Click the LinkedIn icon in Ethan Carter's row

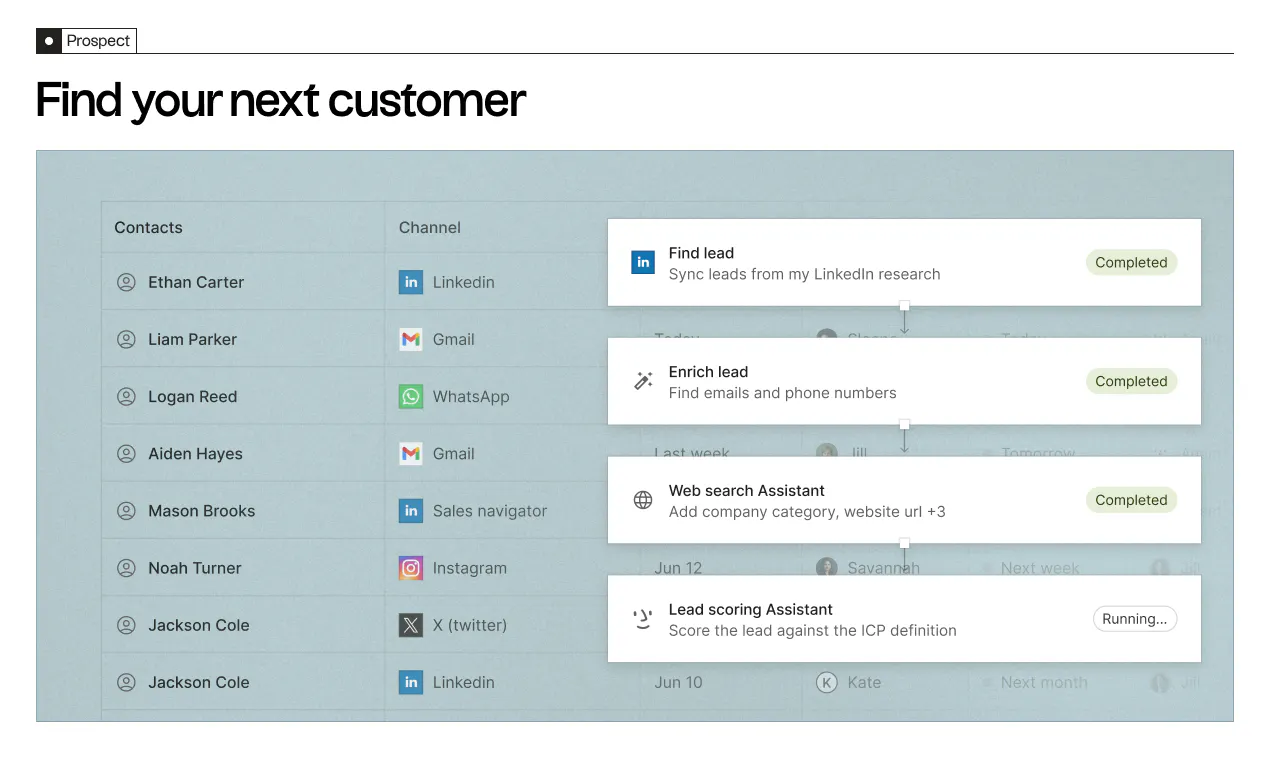411,282
